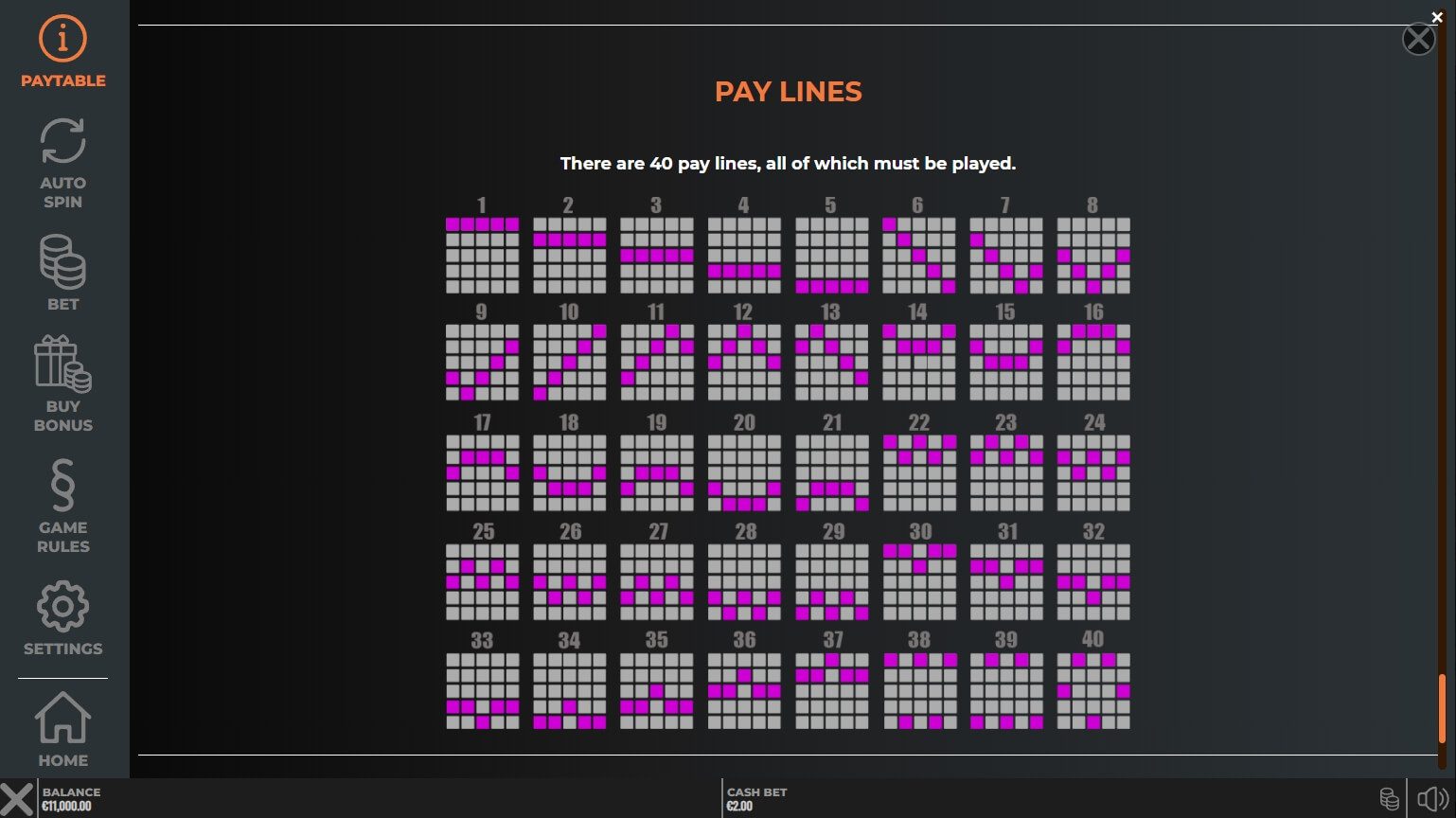Click the coin stack icon in bottom bar

[1389, 798]
